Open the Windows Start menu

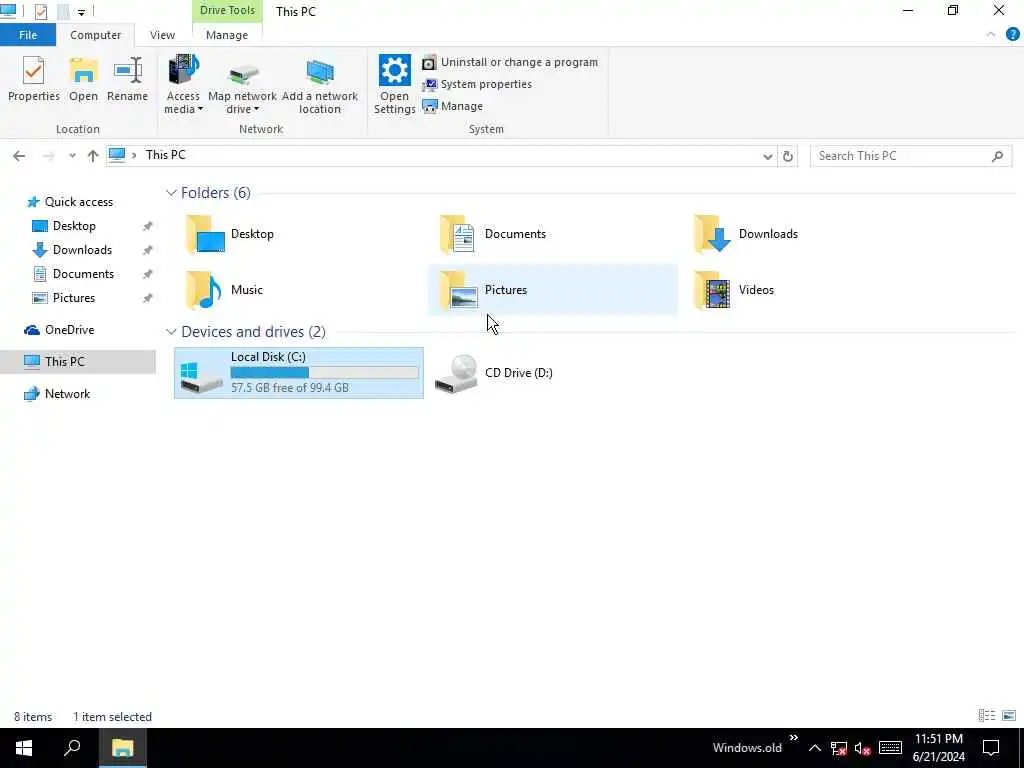(x=24, y=748)
